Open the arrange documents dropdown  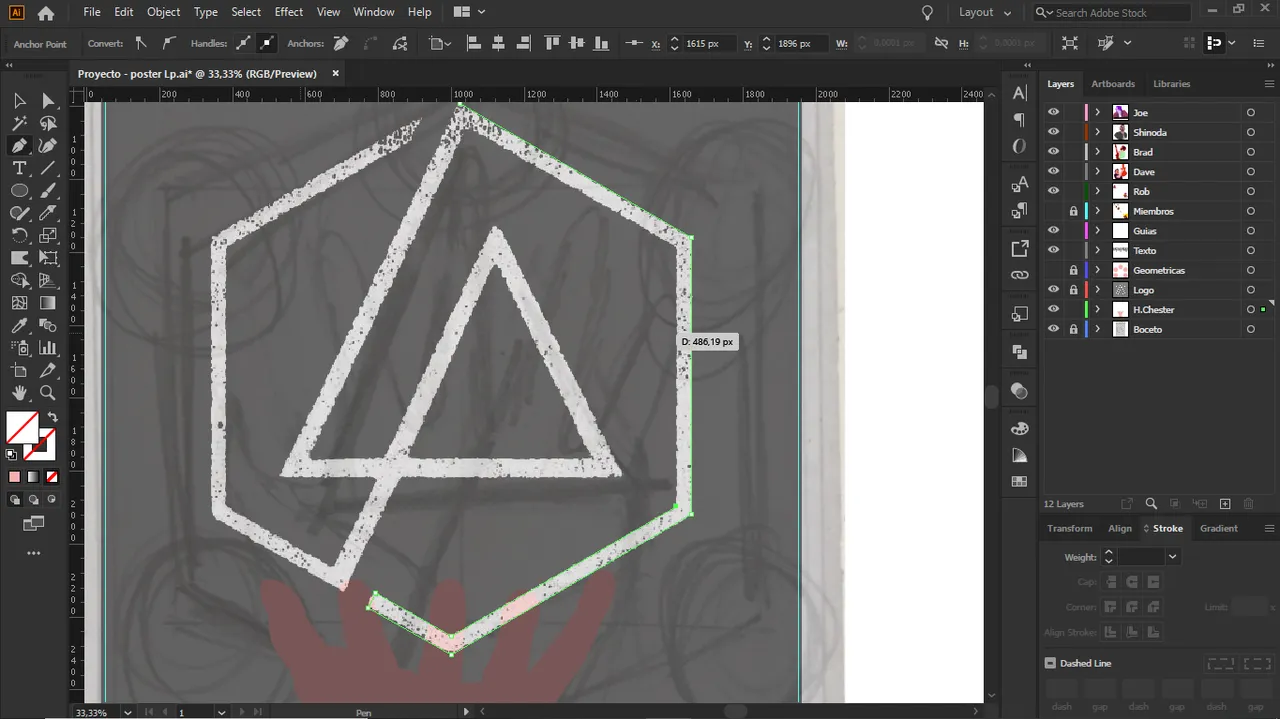(x=469, y=12)
